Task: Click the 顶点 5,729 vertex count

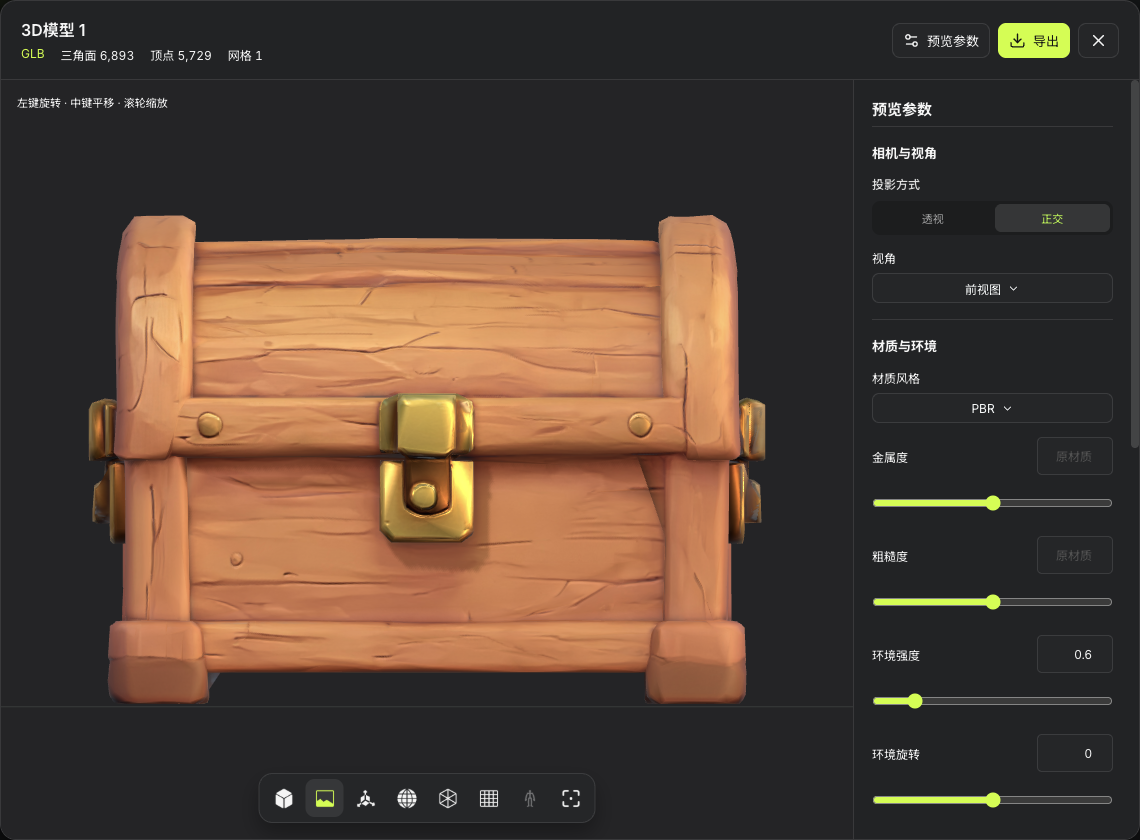Action: pos(181,56)
